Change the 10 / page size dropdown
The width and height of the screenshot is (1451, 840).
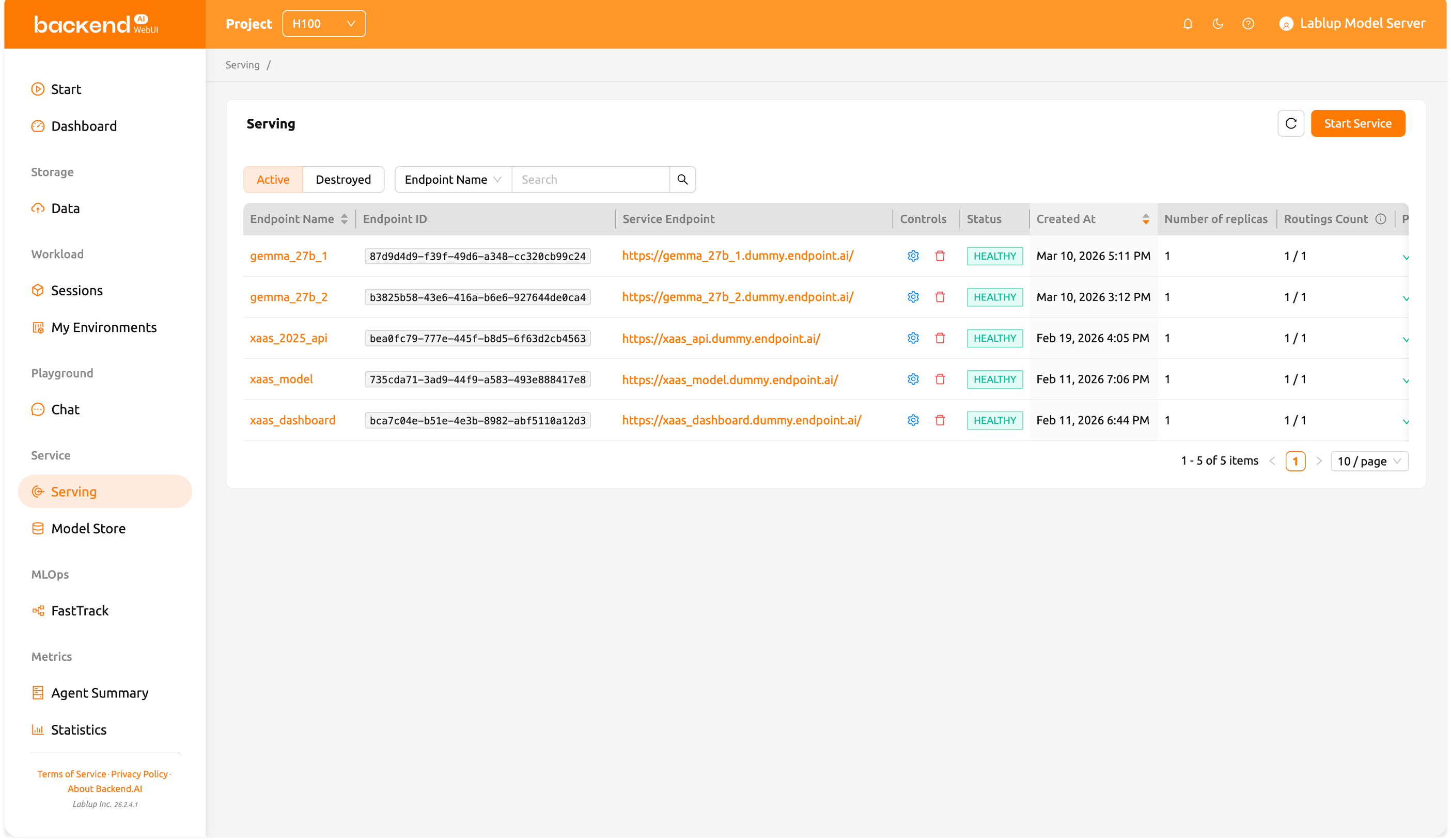(x=1369, y=461)
